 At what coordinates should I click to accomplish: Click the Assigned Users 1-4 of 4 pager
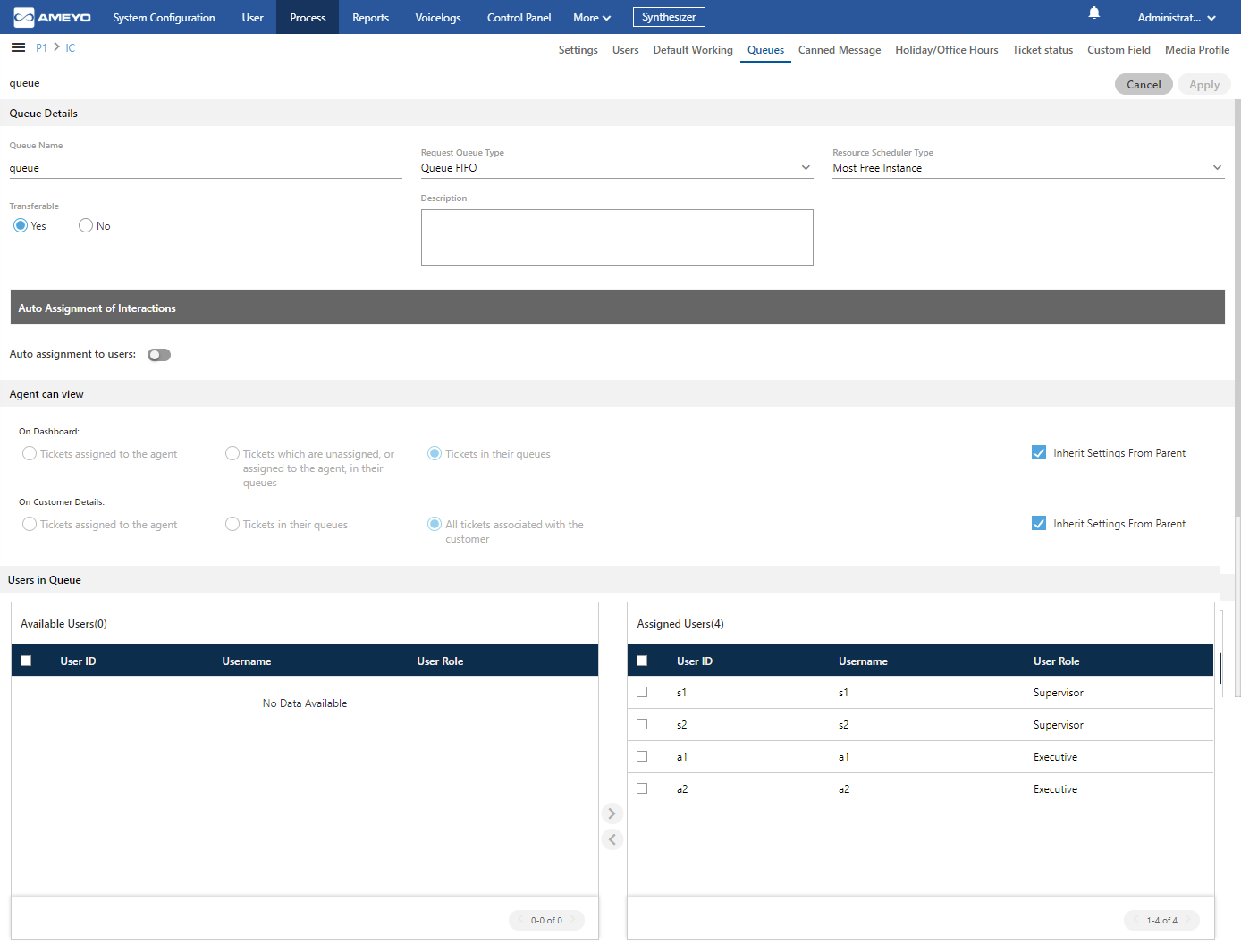click(x=1161, y=920)
